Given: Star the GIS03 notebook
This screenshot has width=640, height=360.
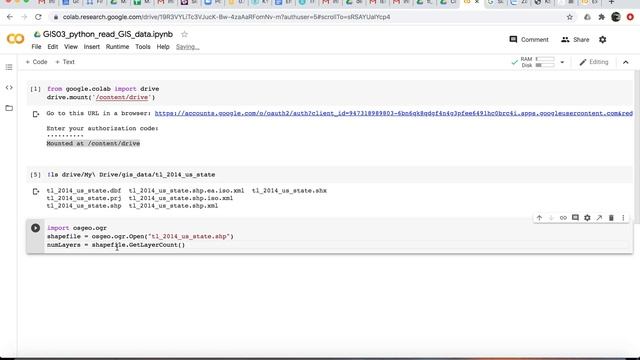Looking at the screenshot, I should tap(184, 34).
